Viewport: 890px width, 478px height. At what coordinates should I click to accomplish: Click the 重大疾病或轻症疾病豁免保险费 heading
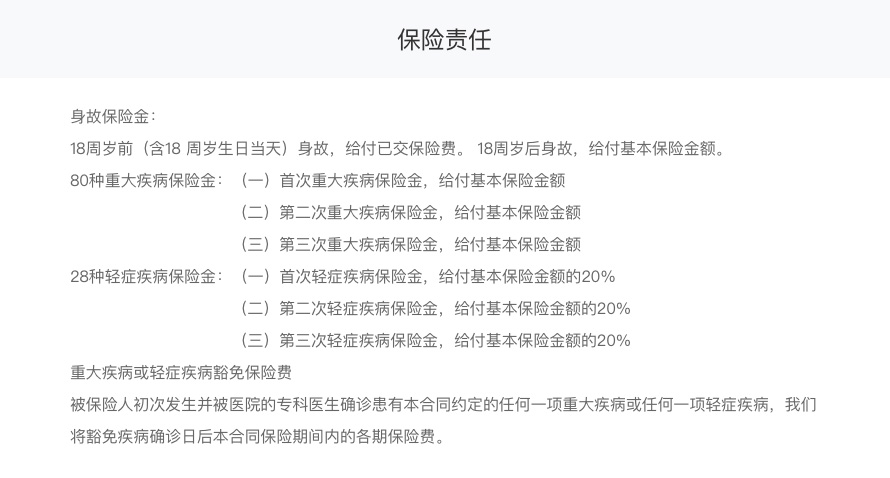click(x=181, y=372)
